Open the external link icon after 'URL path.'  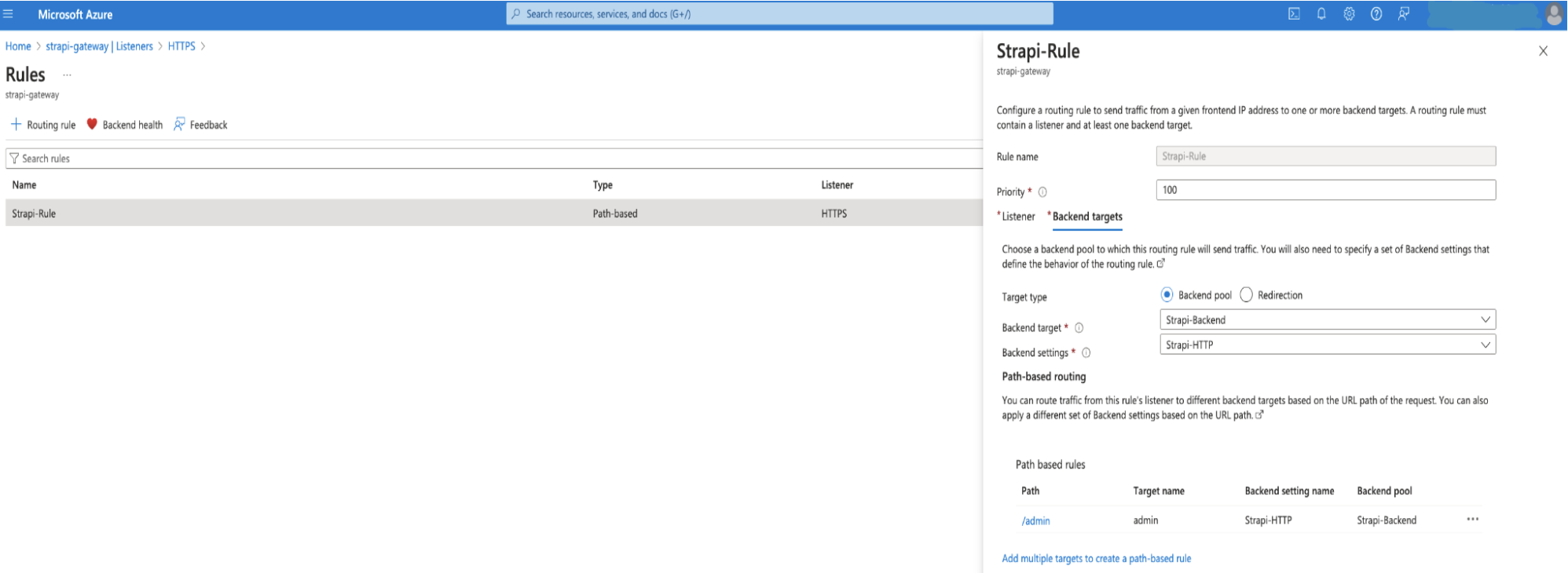tap(1259, 414)
